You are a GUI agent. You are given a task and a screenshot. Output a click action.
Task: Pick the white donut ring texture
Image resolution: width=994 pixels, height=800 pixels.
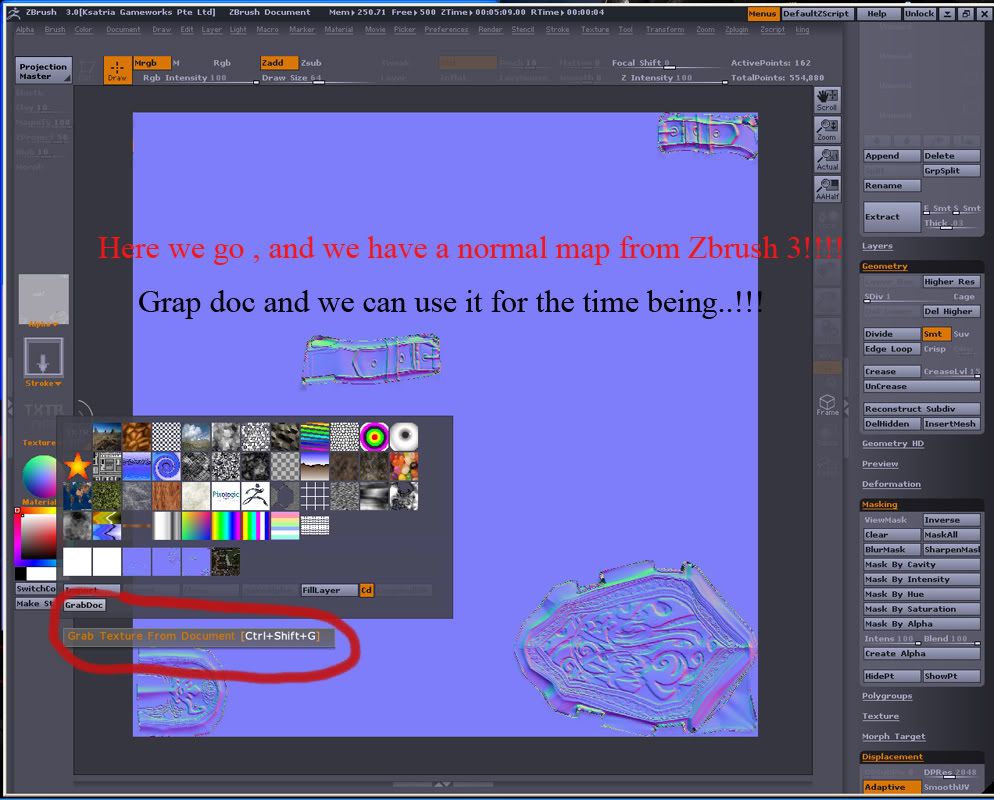[x=404, y=437]
